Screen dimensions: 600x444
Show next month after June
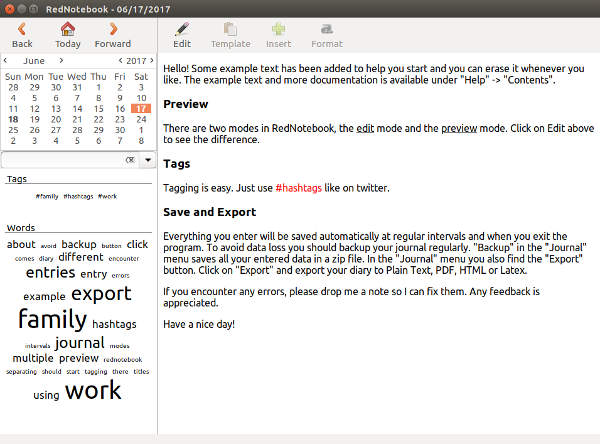(61, 60)
